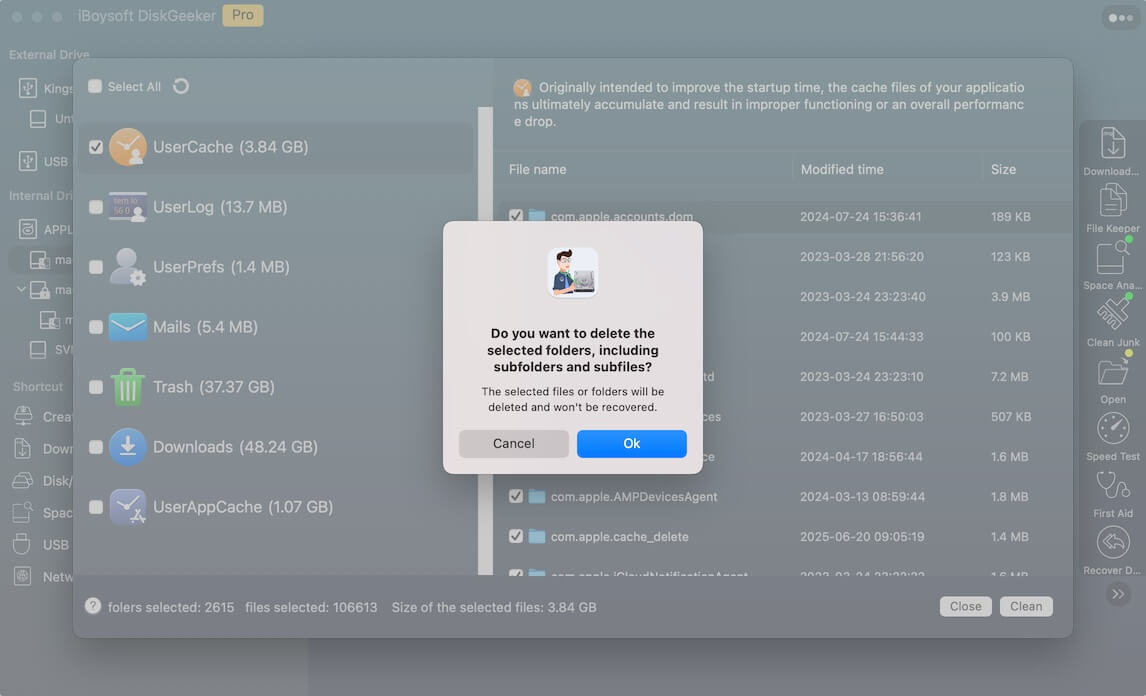
Task: Collapse the sidebar disk tree chevron
Action: pyautogui.click(x=20, y=290)
